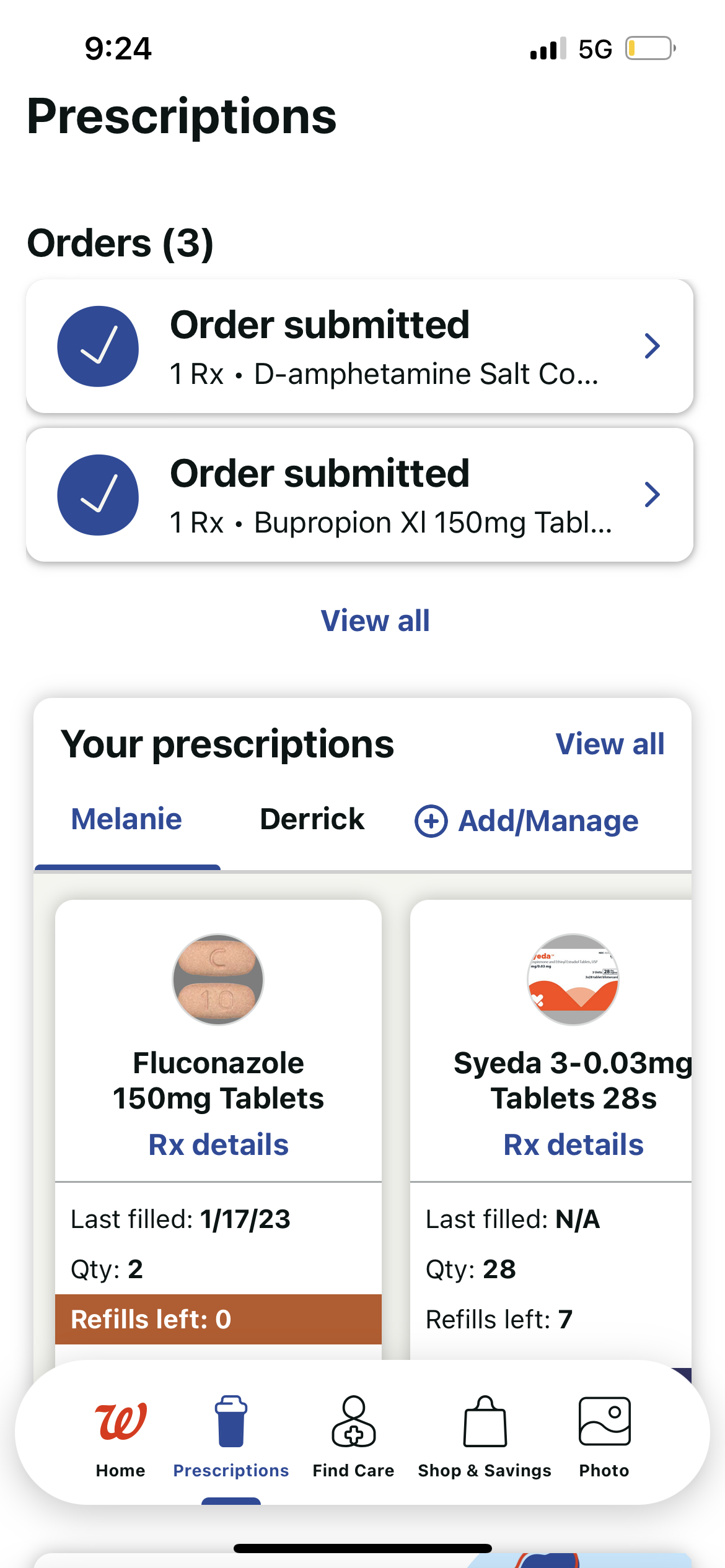Image resolution: width=725 pixels, height=1568 pixels.
Task: View all prescriptions link
Action: tap(610, 744)
